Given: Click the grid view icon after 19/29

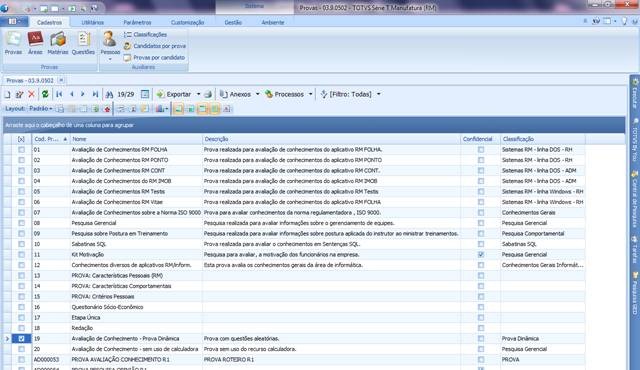Looking at the screenshot, I should (x=145, y=94).
